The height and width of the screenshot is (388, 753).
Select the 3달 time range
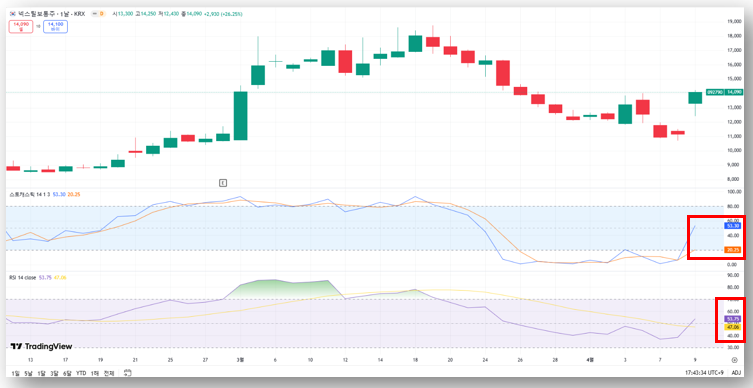[x=54, y=373]
